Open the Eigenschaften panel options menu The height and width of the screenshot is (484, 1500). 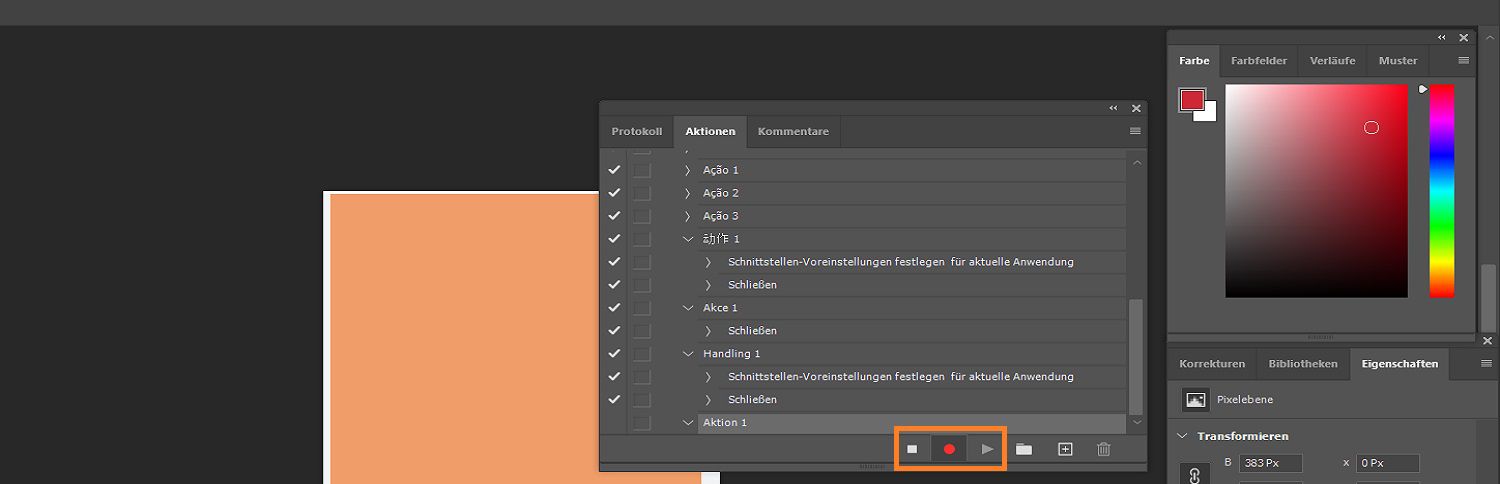click(x=1486, y=363)
